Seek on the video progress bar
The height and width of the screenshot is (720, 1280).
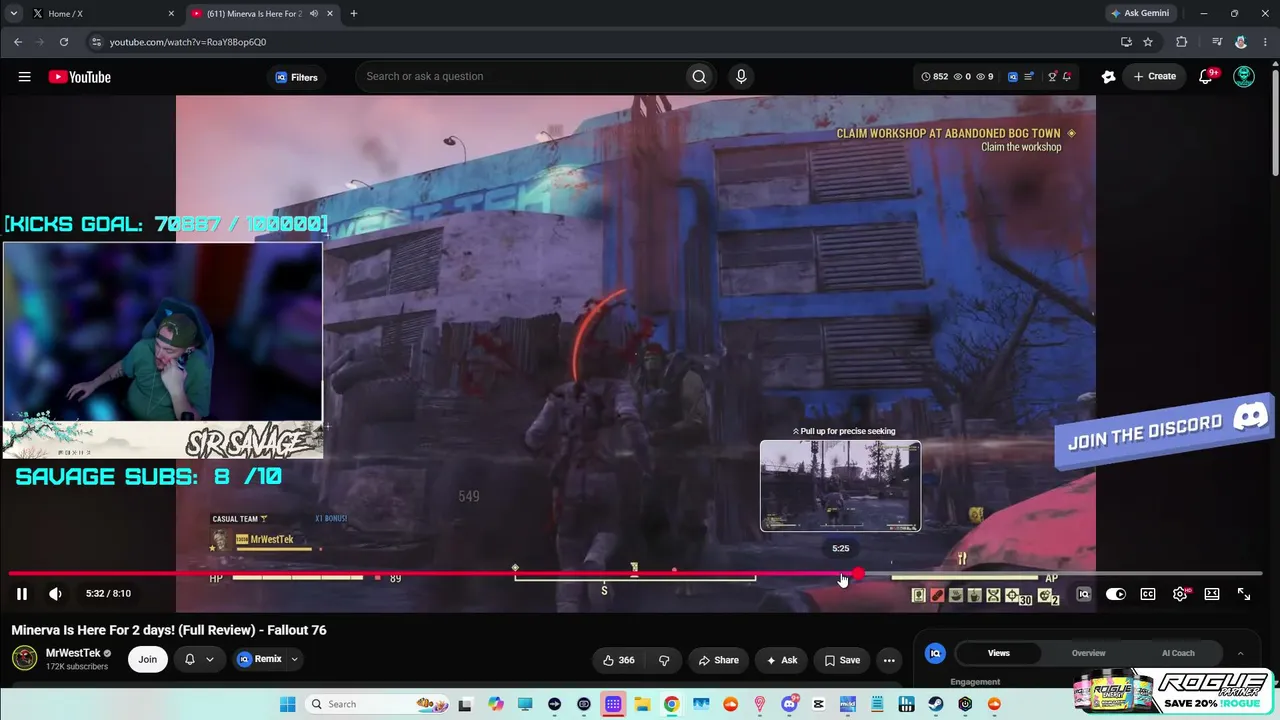point(636,574)
